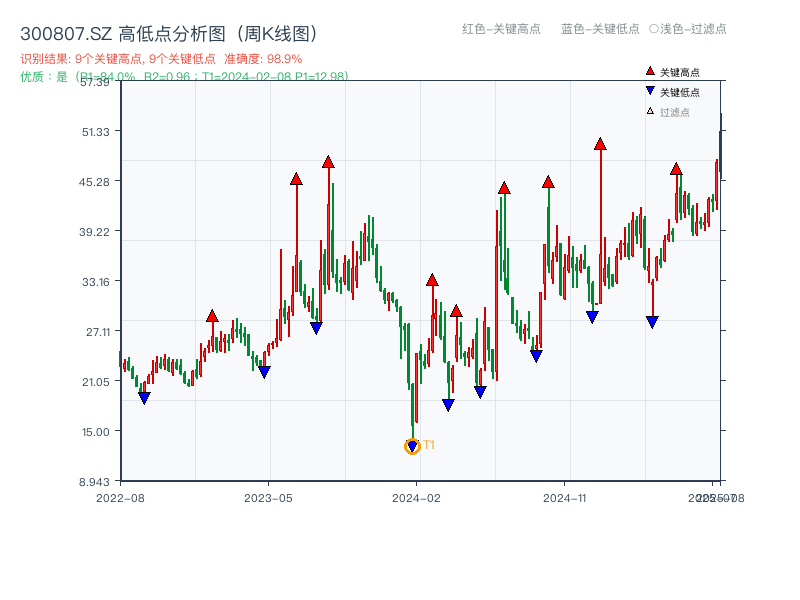Click the 2023-05 x-axis date label
The image size is (800, 600).
pyautogui.click(x=268, y=498)
